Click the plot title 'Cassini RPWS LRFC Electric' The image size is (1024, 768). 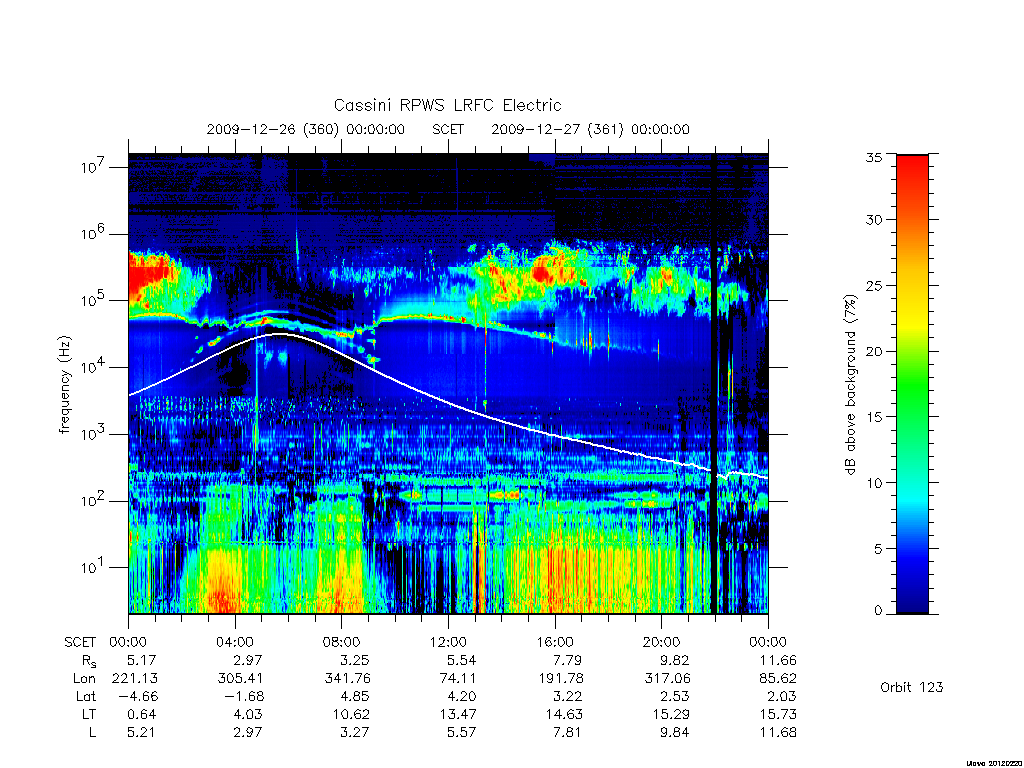pyautogui.click(x=447, y=105)
